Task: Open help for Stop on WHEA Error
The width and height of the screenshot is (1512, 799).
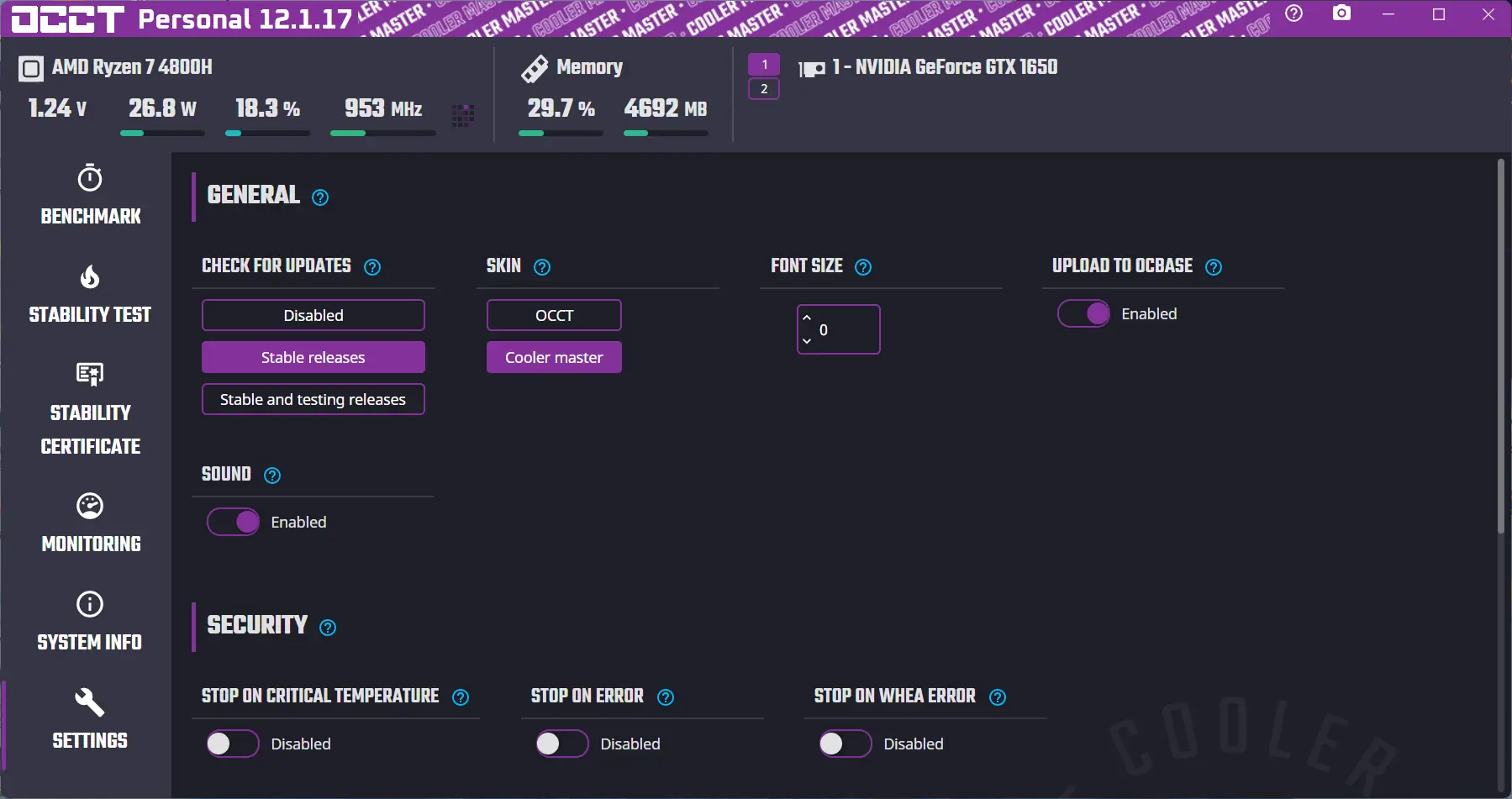Action: (998, 697)
